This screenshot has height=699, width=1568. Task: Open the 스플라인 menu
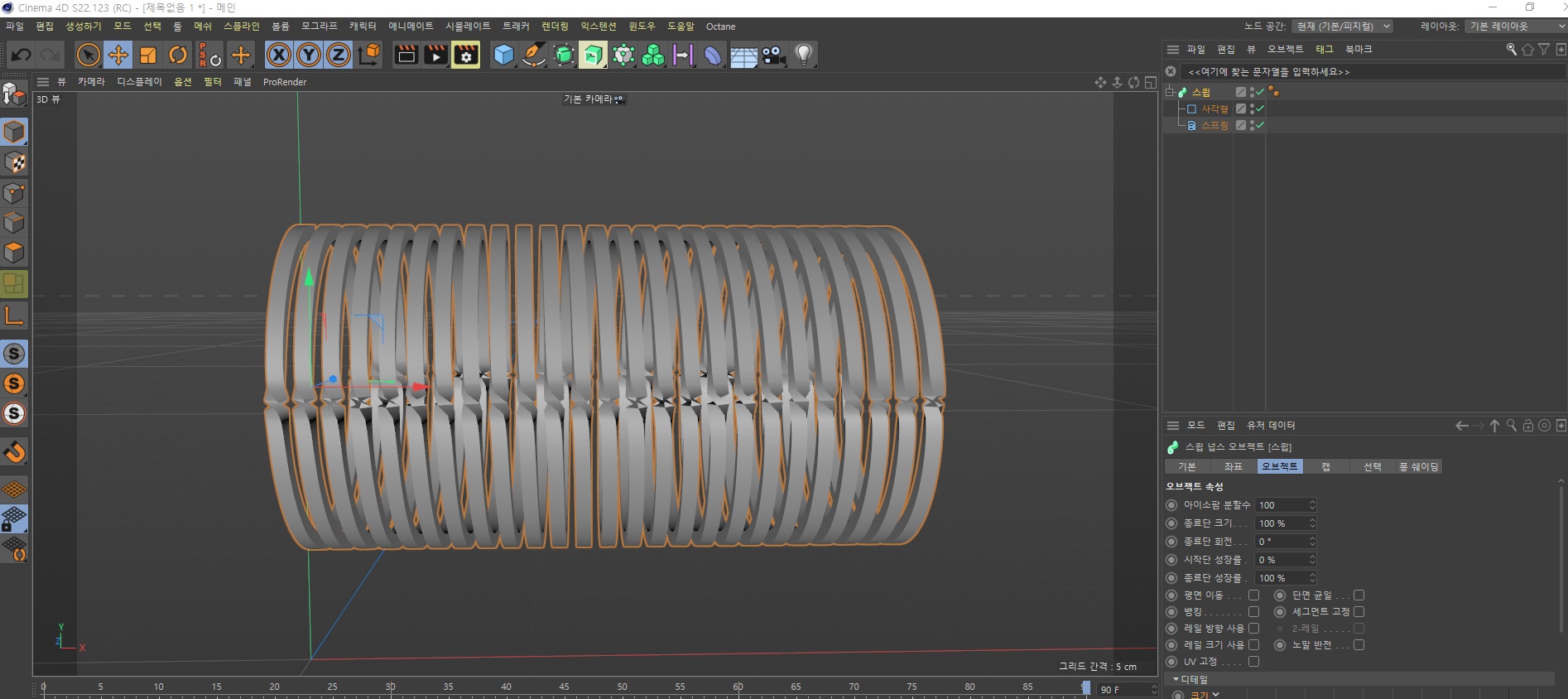(242, 27)
